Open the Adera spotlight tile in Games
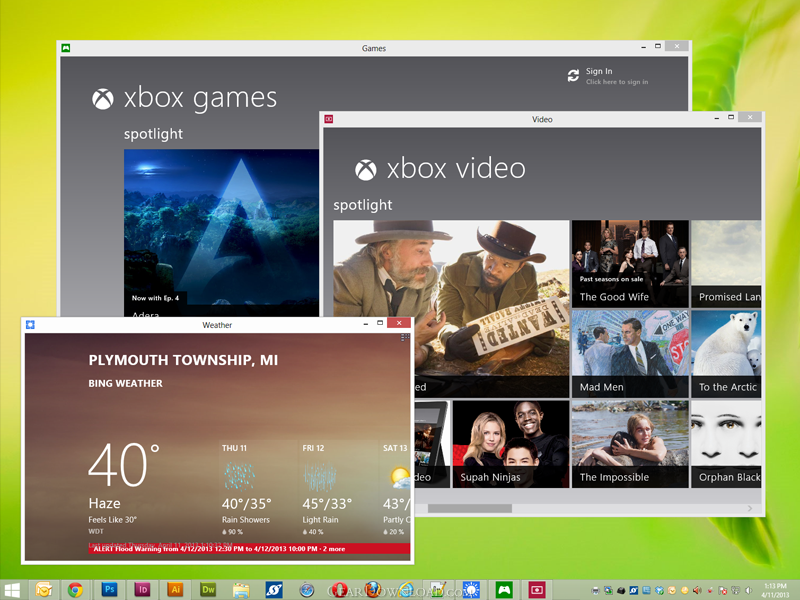Image resolution: width=800 pixels, height=600 pixels. 221,233
